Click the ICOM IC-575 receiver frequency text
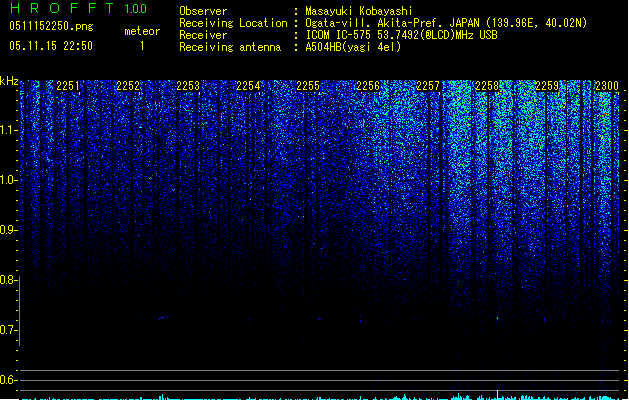Viewport: 629px width, 400px height. point(402,35)
